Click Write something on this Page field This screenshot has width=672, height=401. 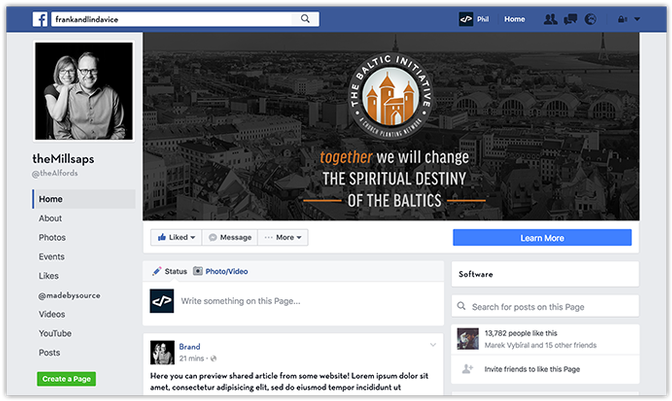click(x=240, y=301)
